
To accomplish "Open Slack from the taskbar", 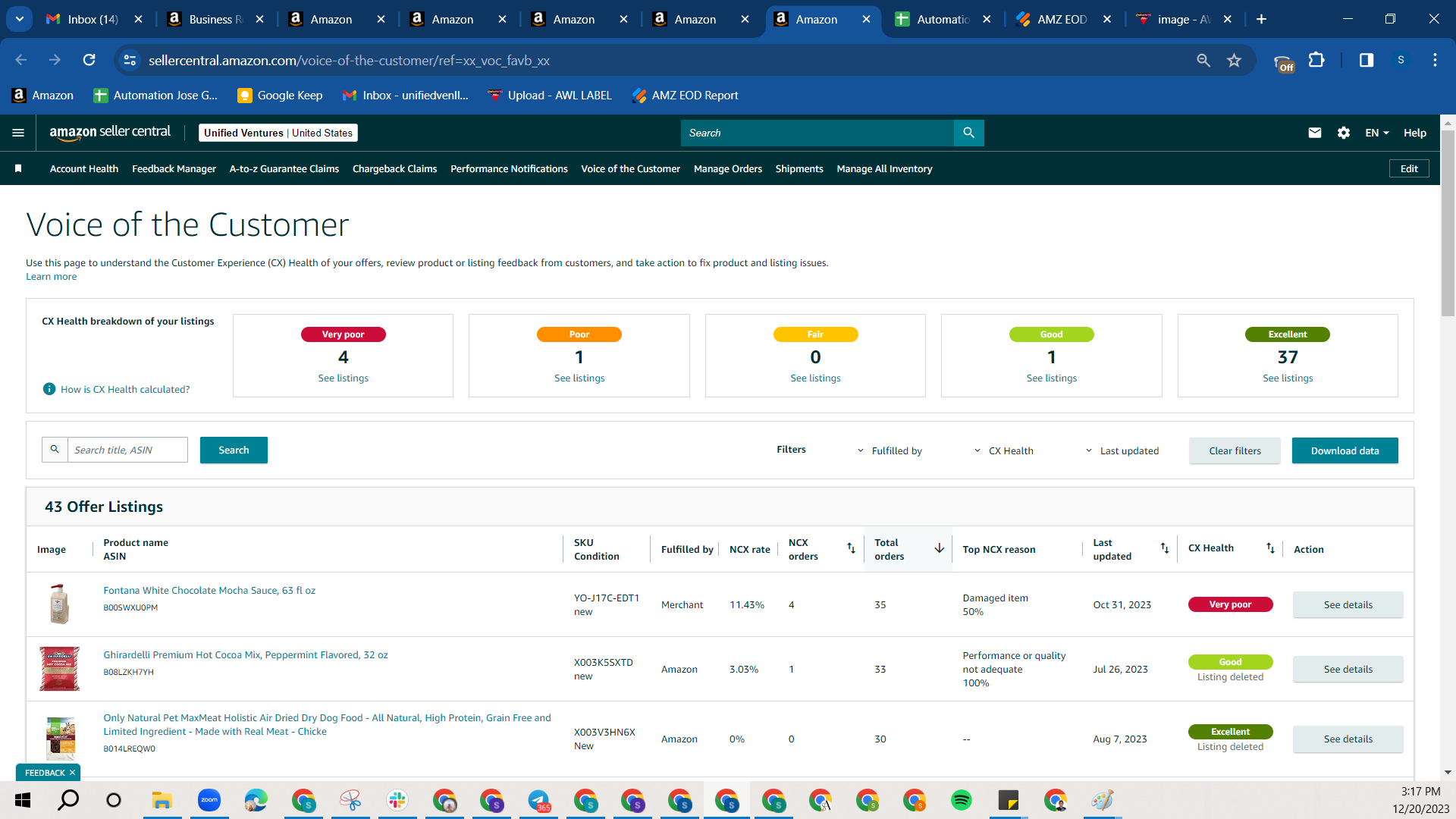I will pyautogui.click(x=397, y=800).
